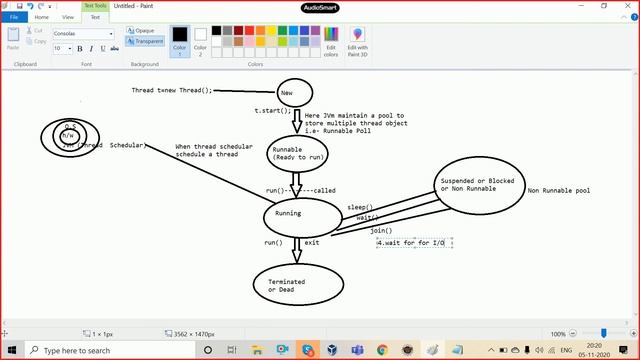Collapse the ribbon with the chevron
Image resolution: width=640 pixels, height=360 pixels.
coord(623,17)
